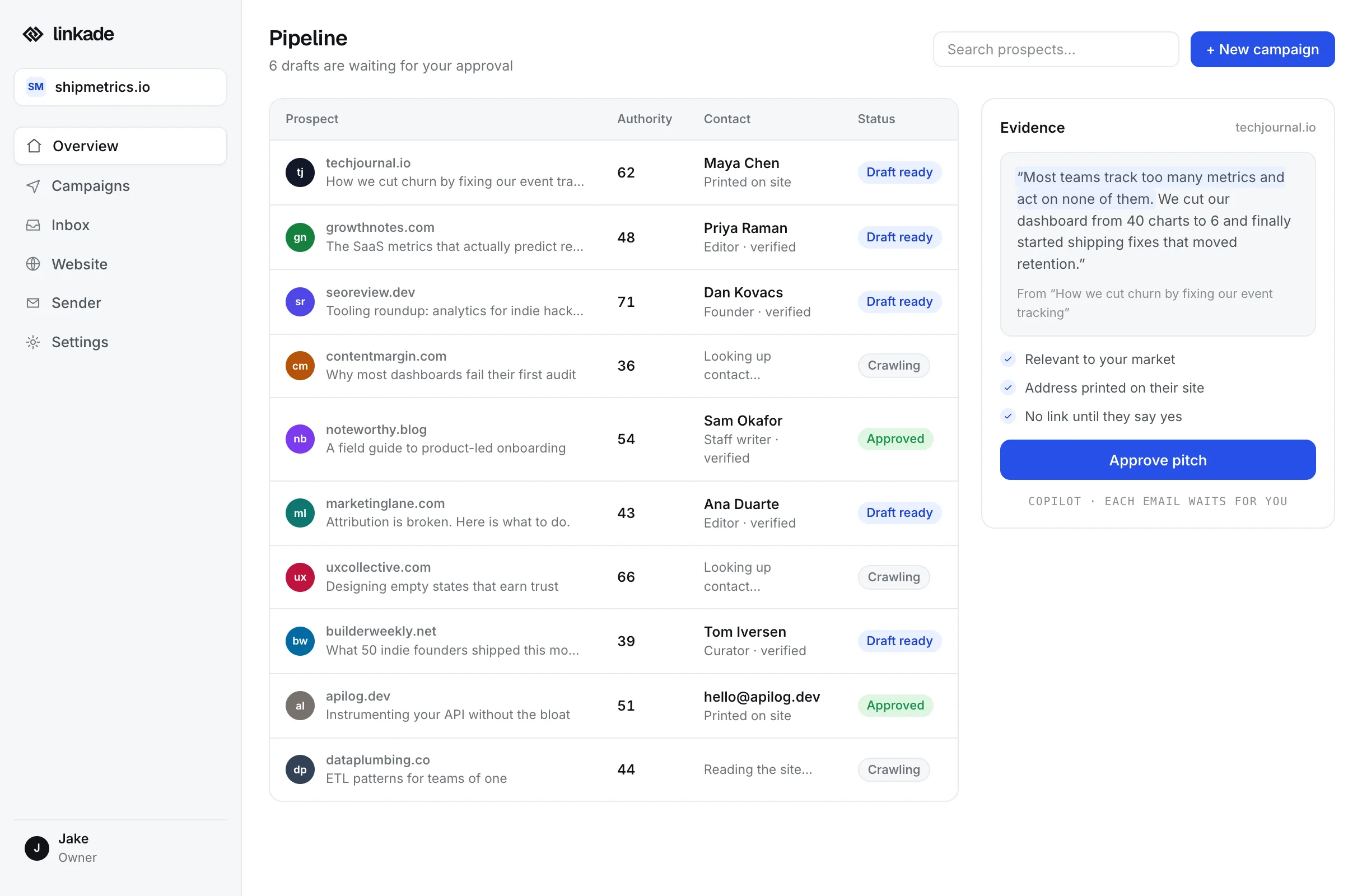
Task: Click hello@apilog.dev contact address
Action: [x=762, y=697]
